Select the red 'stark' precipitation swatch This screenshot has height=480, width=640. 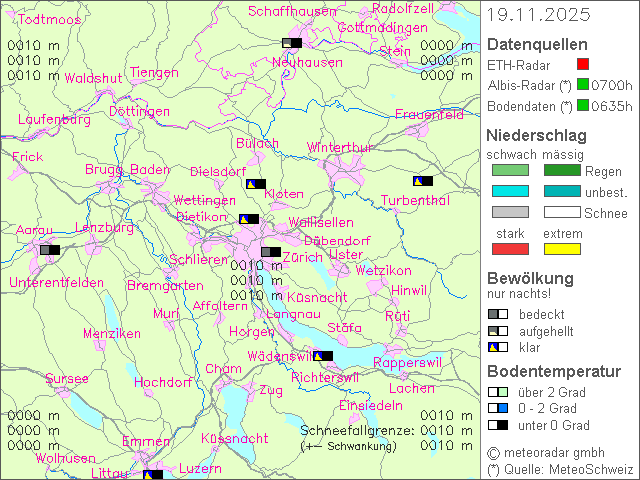pos(510,249)
